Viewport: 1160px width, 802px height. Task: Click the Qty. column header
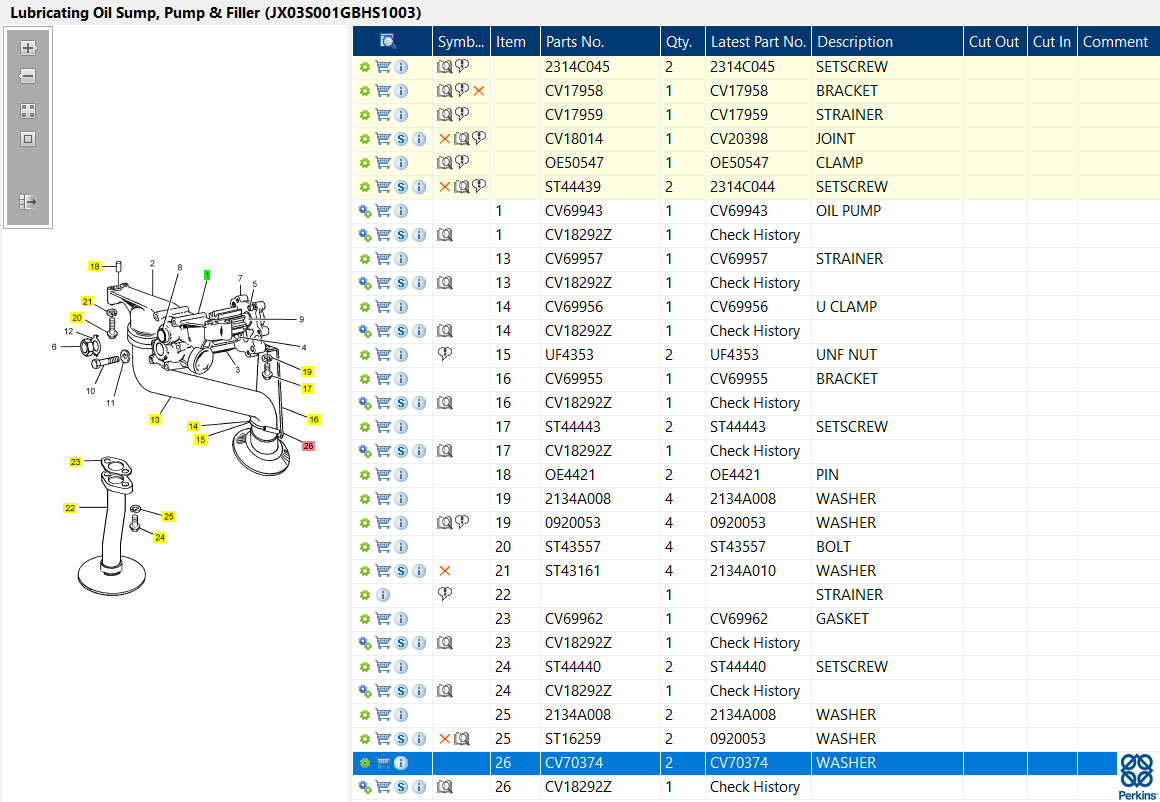(x=683, y=41)
